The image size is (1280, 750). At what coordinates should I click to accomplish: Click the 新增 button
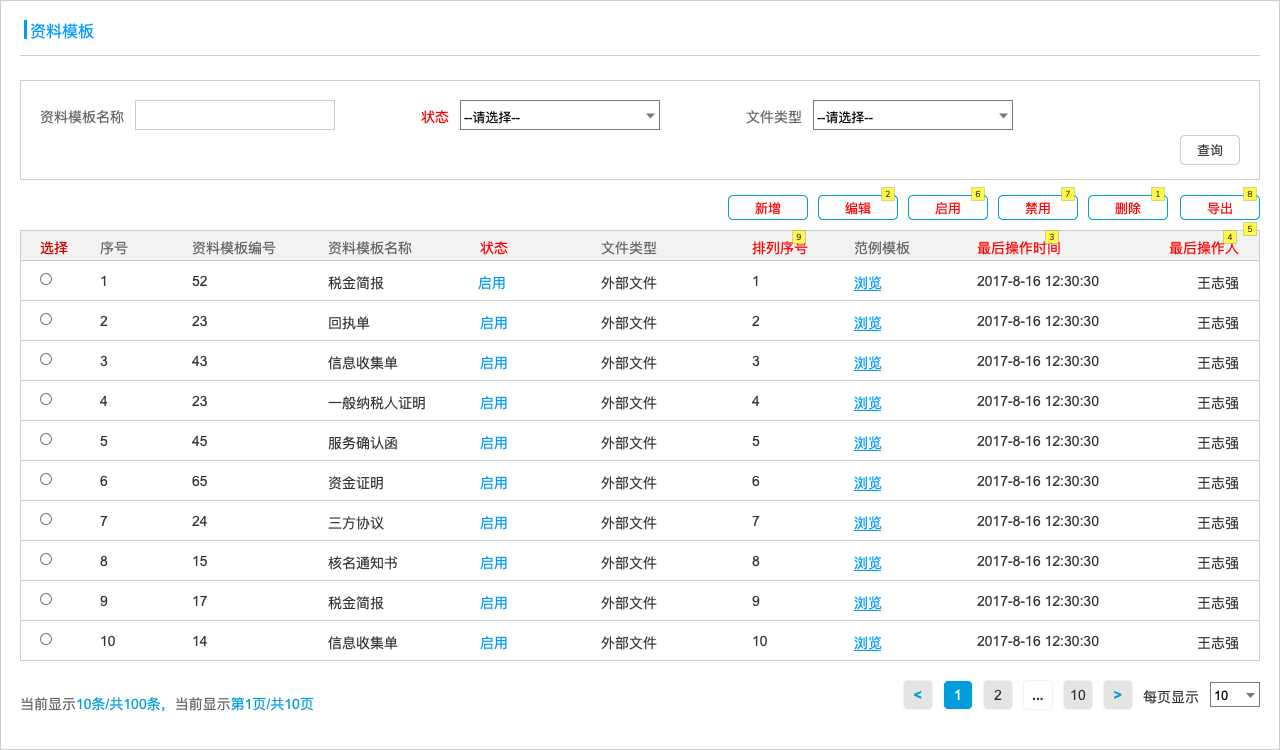coord(767,208)
